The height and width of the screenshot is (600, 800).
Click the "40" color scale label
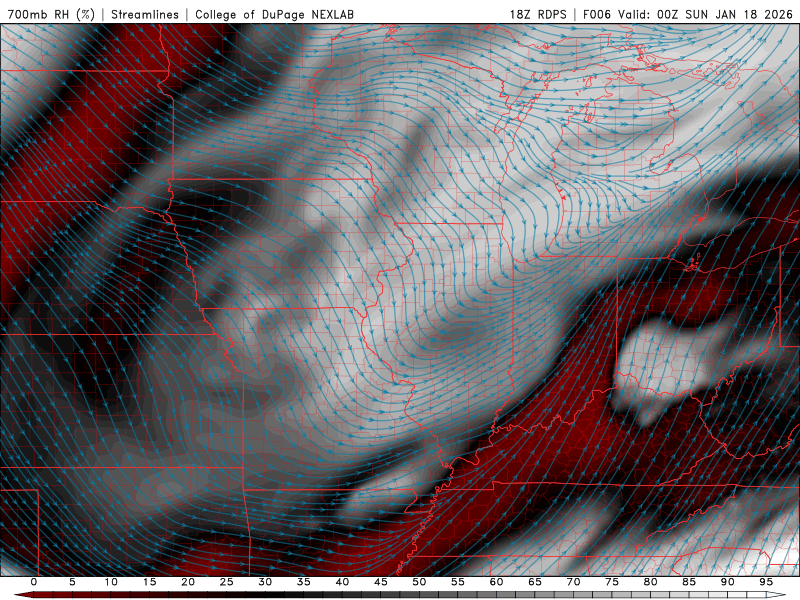point(342,582)
